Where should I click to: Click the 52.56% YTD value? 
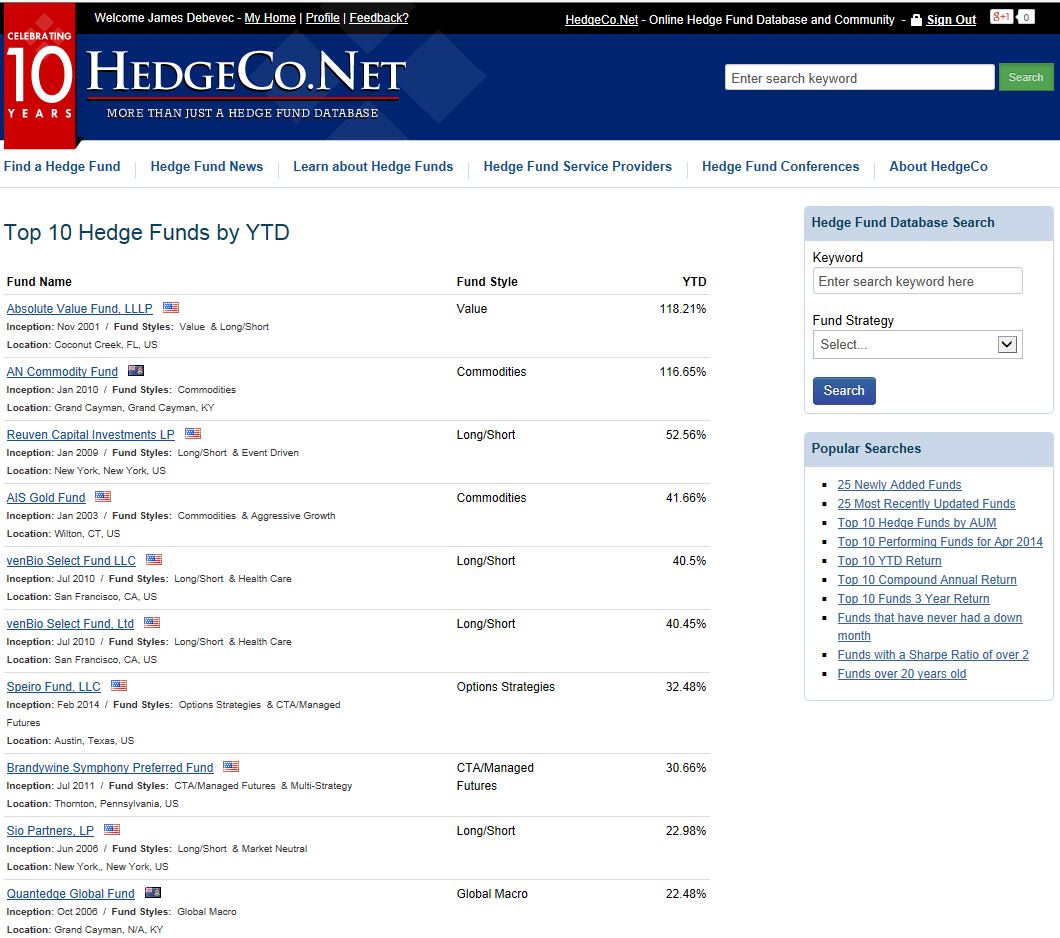(x=685, y=435)
